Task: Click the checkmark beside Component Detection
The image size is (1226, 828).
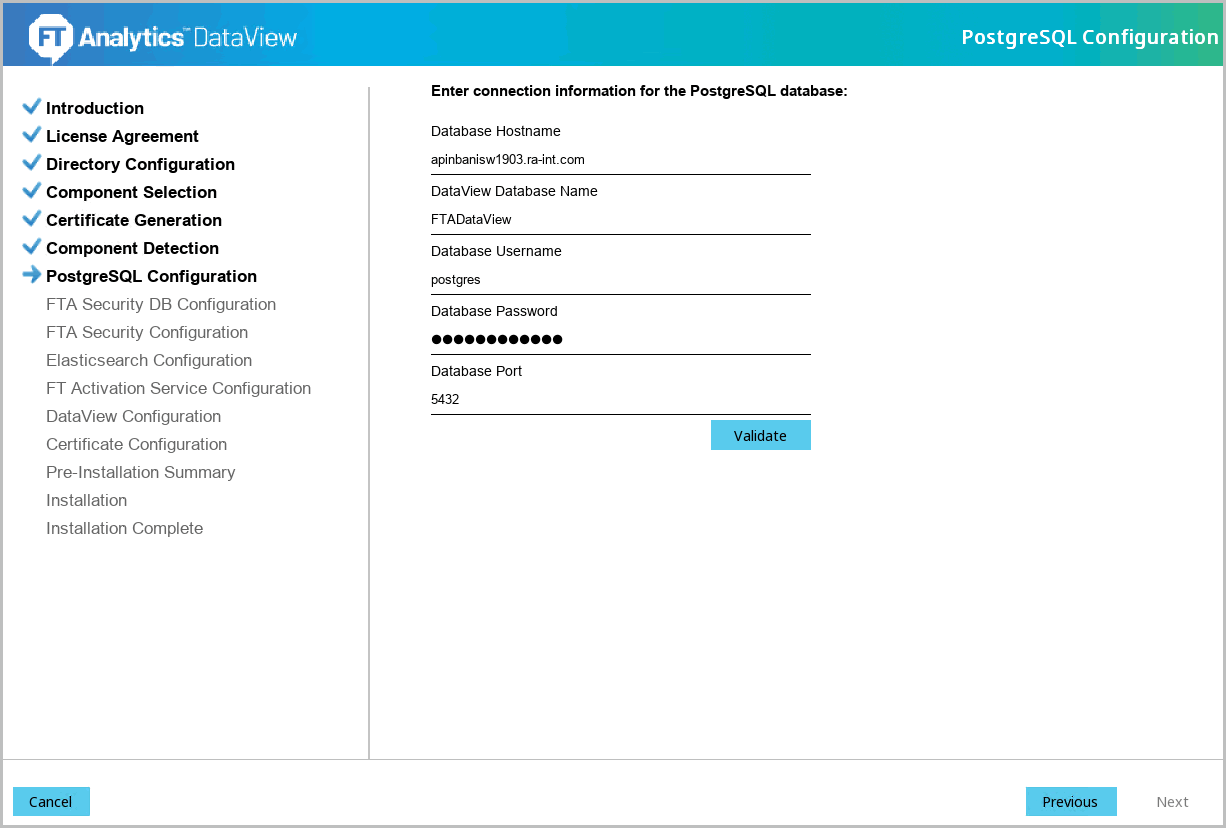Action: [x=31, y=247]
